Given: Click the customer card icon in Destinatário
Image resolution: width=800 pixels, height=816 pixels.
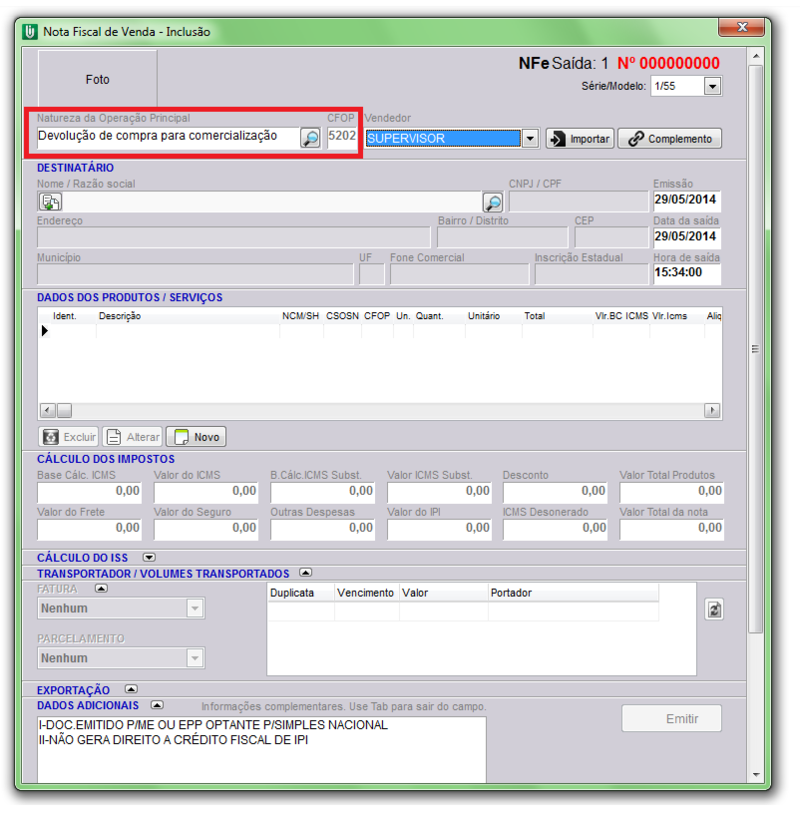Looking at the screenshot, I should pyautogui.click(x=50, y=202).
